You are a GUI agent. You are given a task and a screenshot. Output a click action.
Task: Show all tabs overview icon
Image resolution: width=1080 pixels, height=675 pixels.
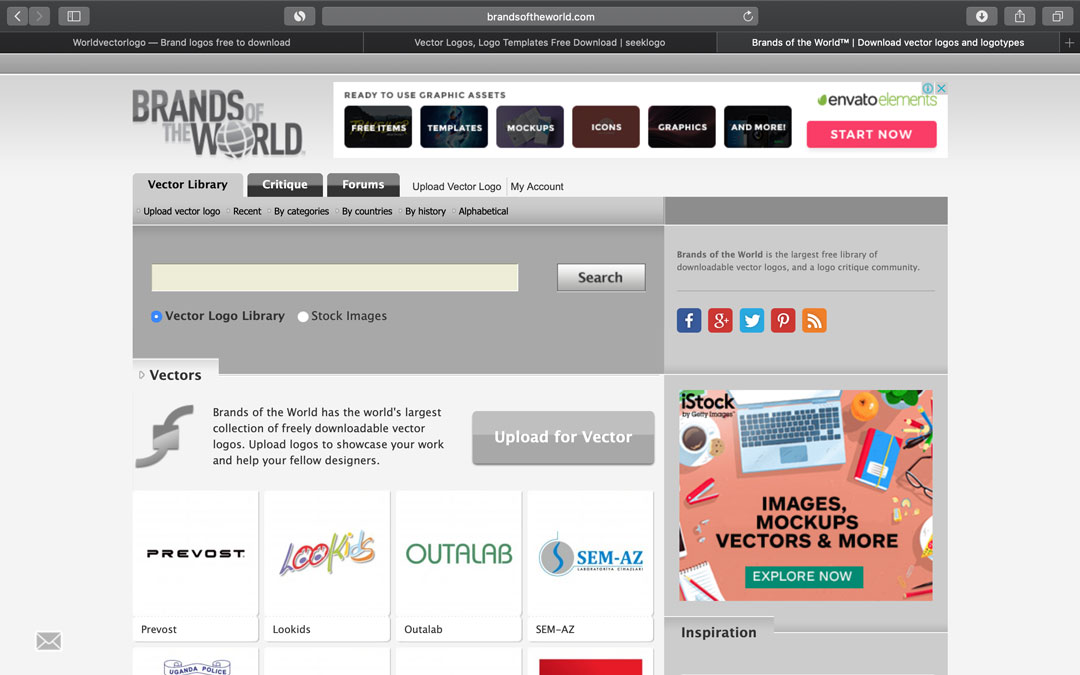1057,16
